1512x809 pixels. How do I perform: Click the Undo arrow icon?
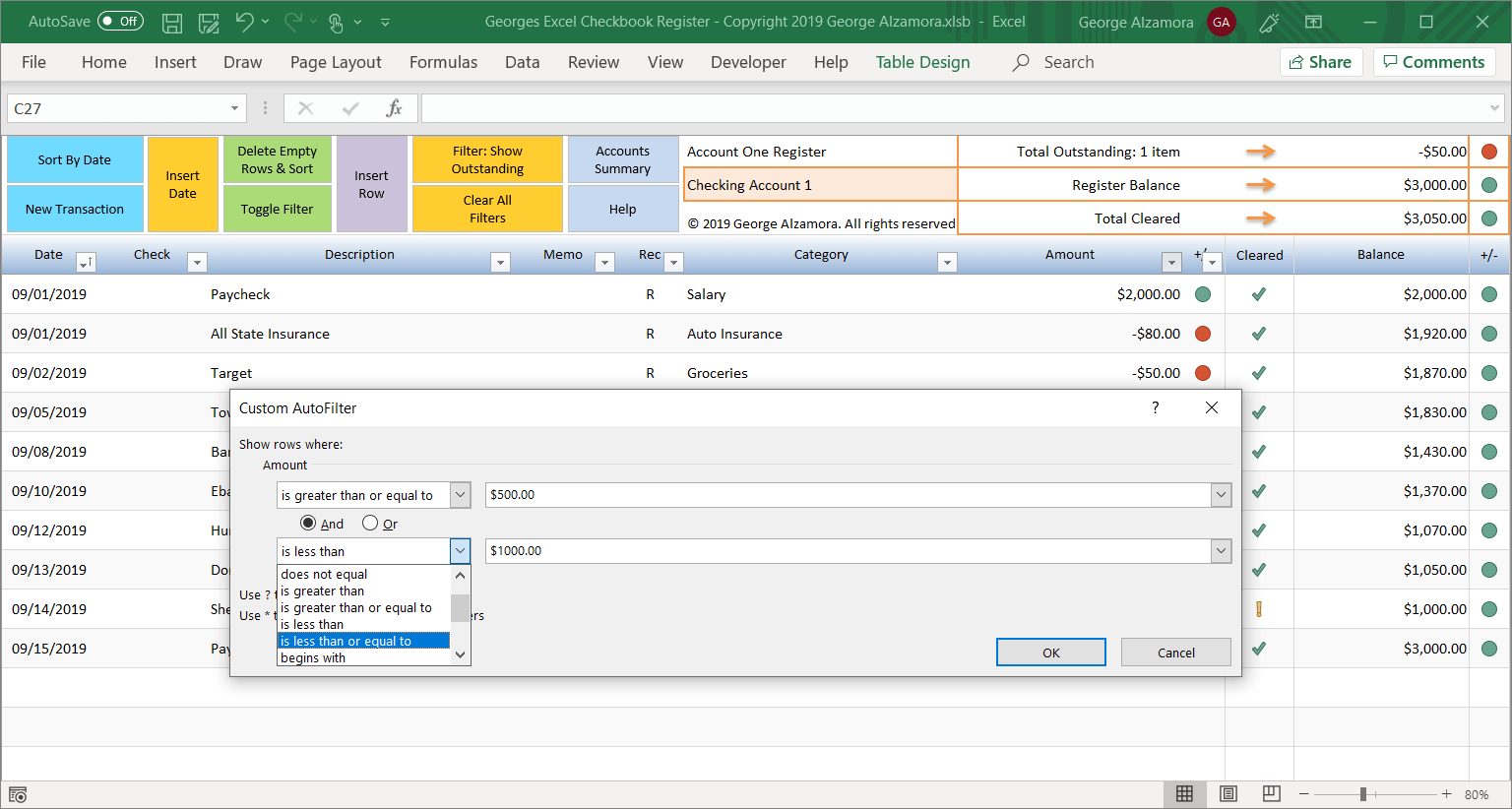(x=245, y=22)
